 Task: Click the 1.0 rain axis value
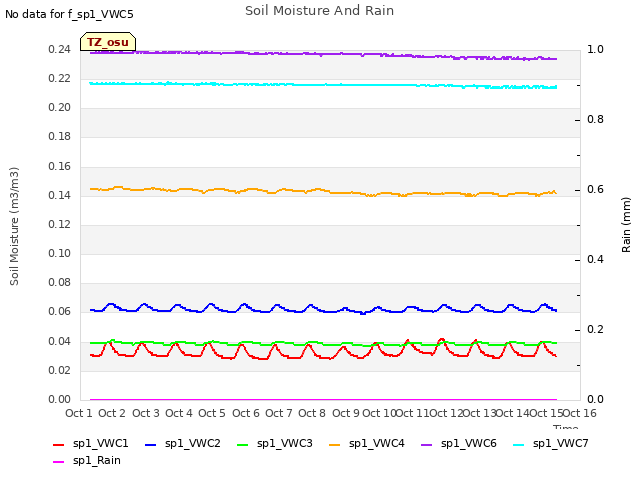coord(595,49)
